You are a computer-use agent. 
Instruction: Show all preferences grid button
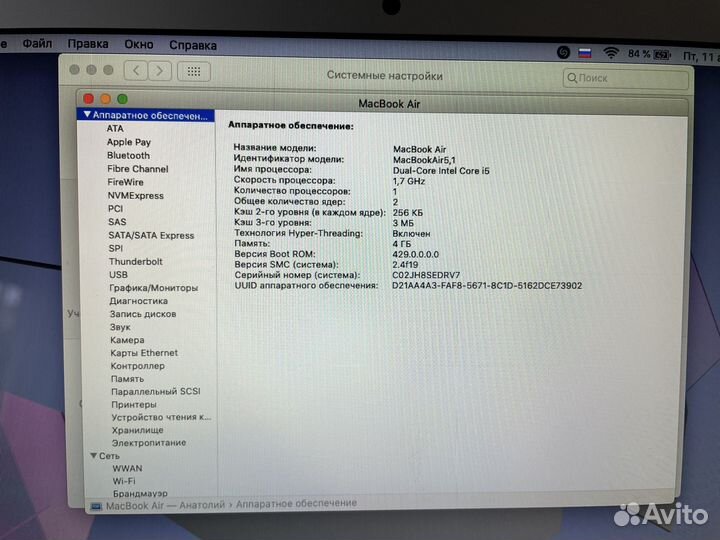pyautogui.click(x=194, y=72)
